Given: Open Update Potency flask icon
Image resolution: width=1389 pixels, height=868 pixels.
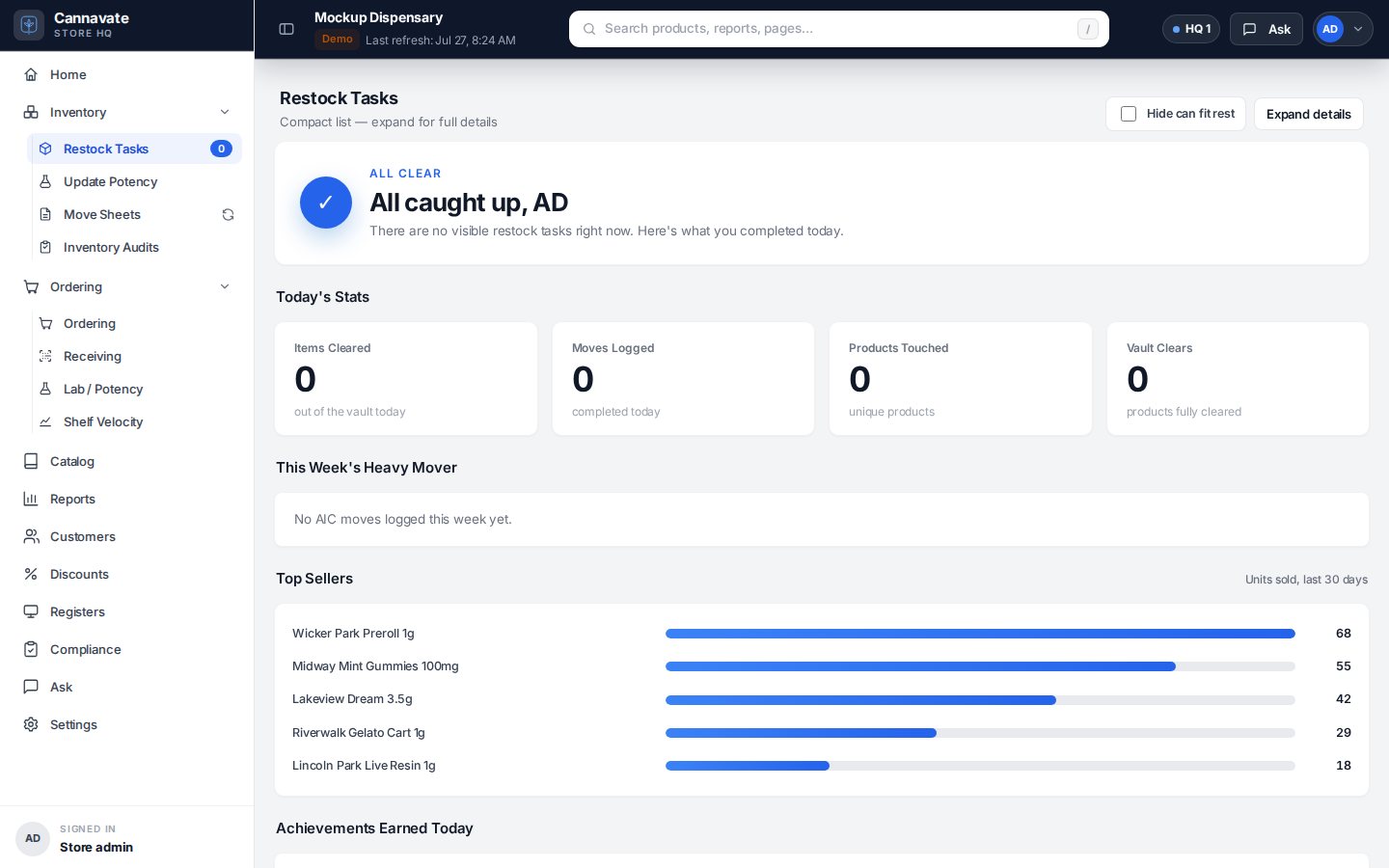Looking at the screenshot, I should 45,181.
